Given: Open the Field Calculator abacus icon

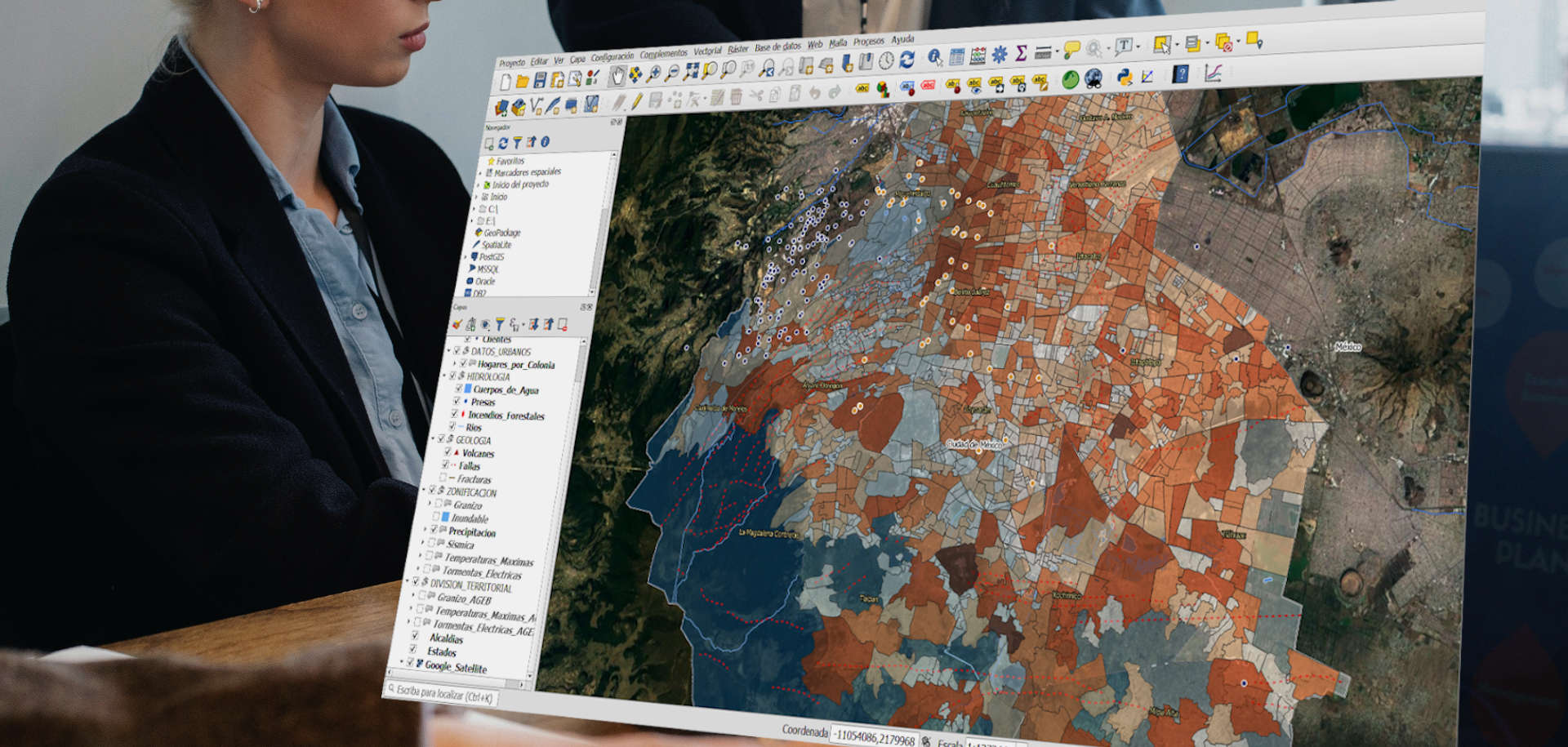Looking at the screenshot, I should 978,56.
